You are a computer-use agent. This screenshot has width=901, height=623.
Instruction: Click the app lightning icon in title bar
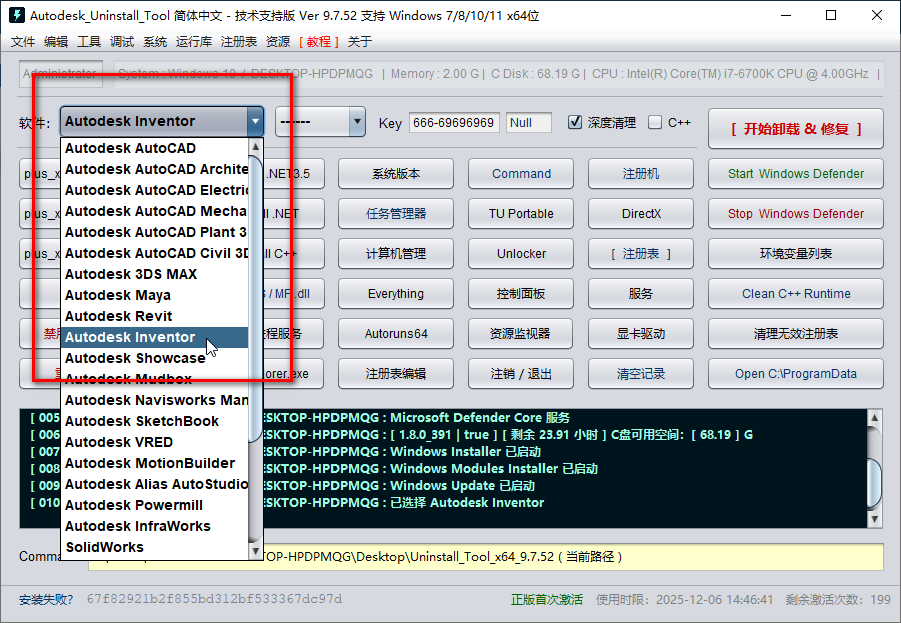click(17, 15)
